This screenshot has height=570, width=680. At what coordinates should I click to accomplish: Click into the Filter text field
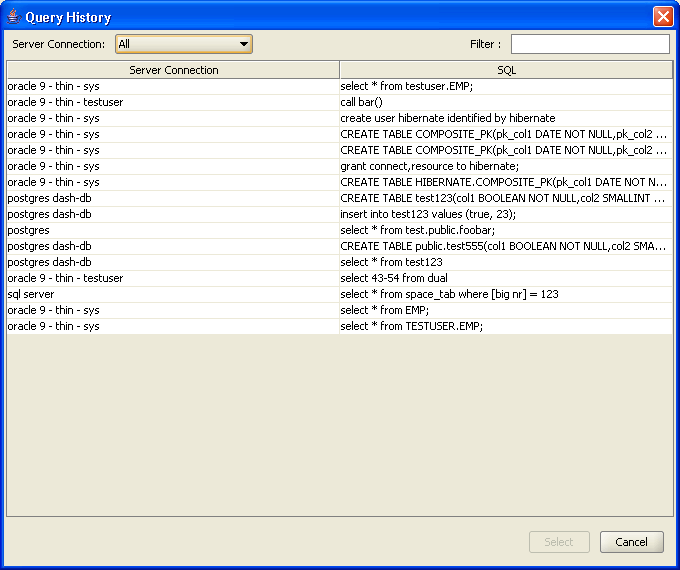click(590, 44)
